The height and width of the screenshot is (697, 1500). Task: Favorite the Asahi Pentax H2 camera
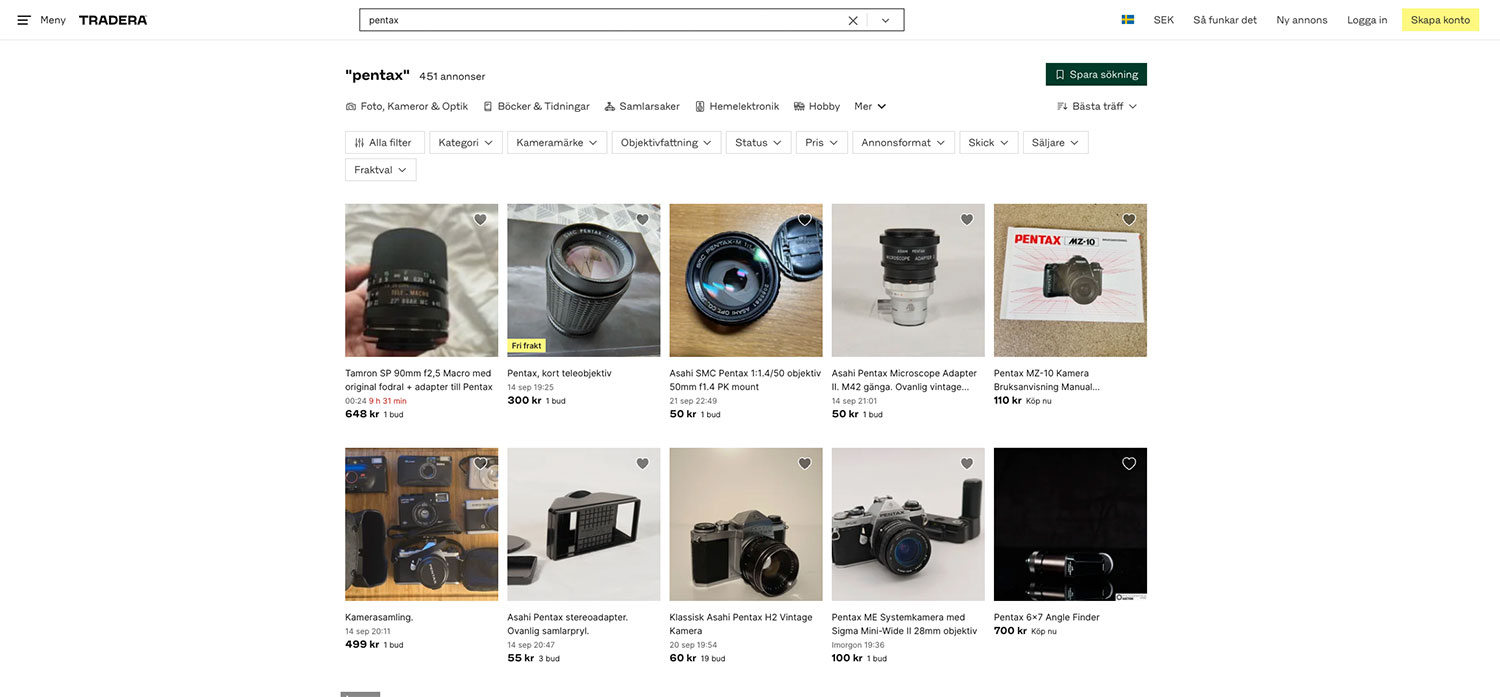[x=805, y=464]
